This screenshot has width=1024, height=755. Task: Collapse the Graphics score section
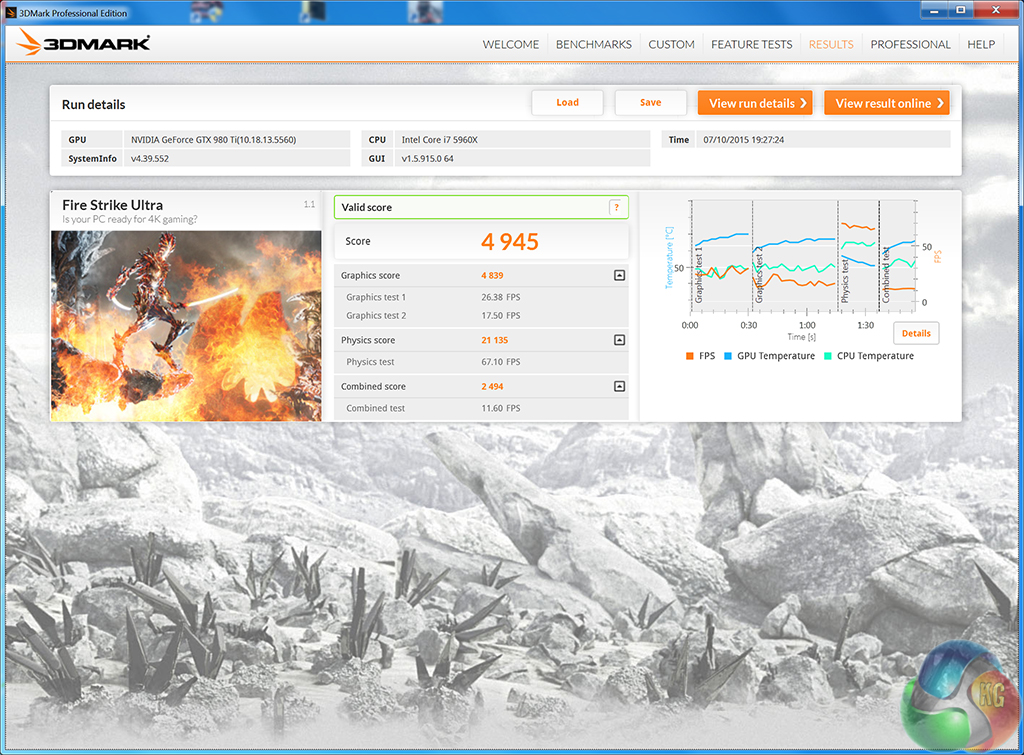coord(619,276)
